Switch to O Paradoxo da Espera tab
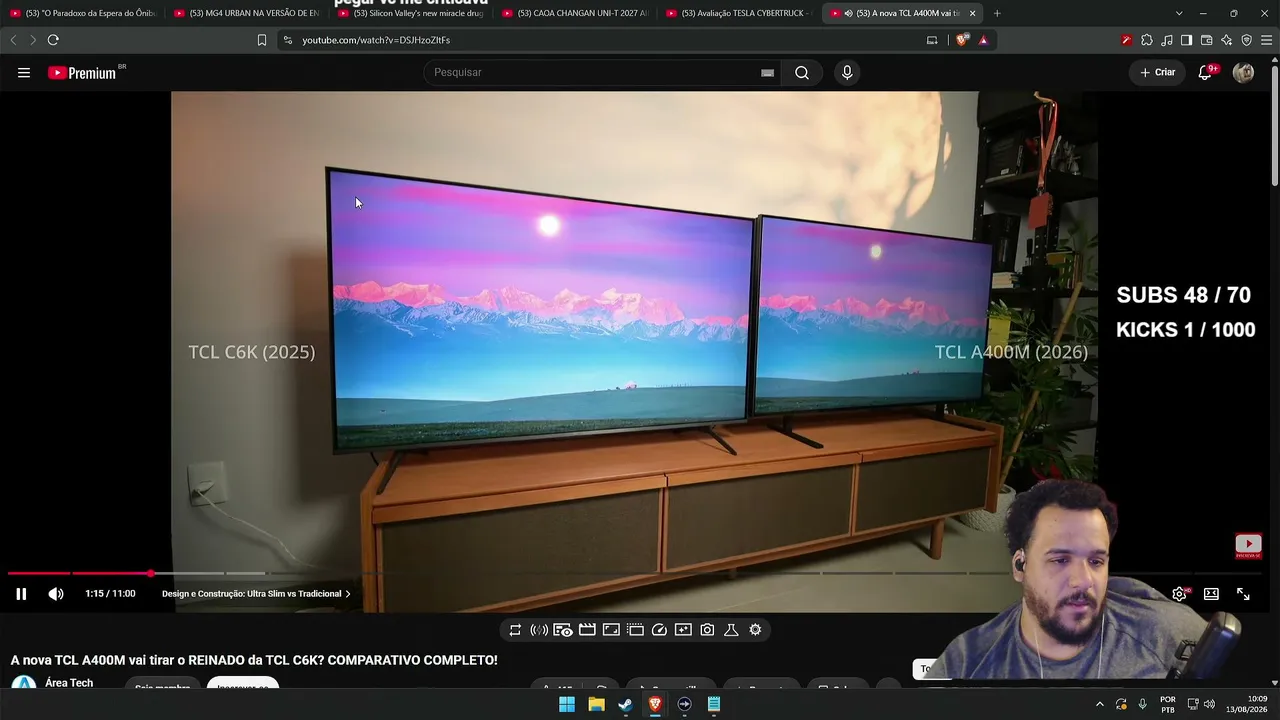Screen dimensions: 1280x720 coord(82,13)
